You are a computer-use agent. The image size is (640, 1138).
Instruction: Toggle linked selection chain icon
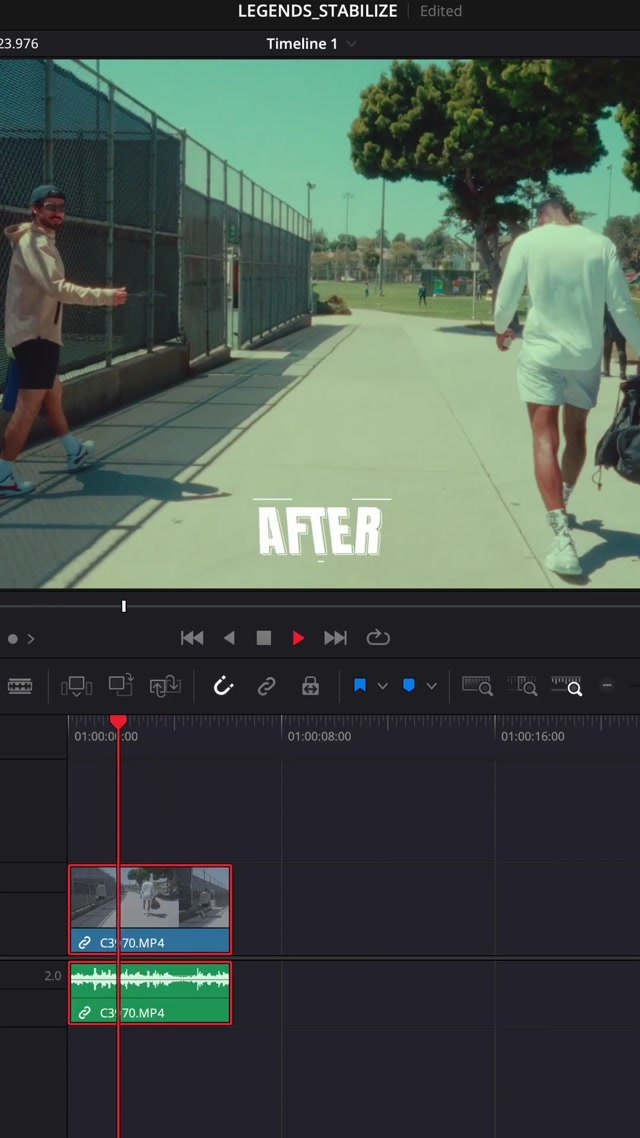267,686
